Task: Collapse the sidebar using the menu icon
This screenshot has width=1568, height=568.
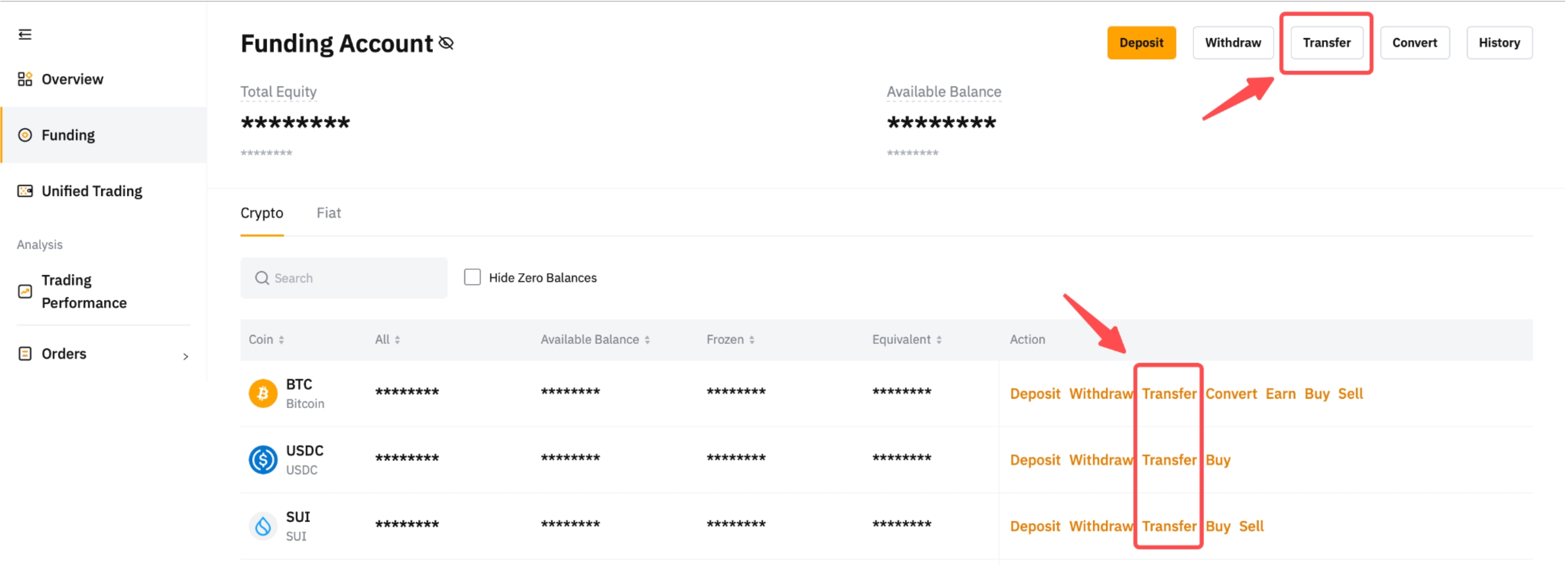Action: 25,35
